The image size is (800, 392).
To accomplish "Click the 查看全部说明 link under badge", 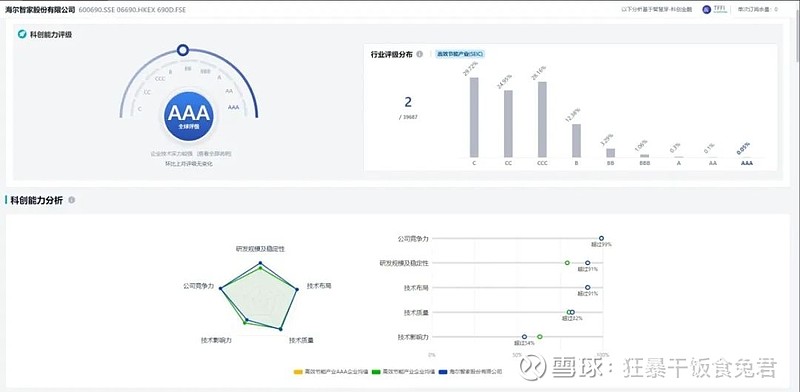I will [x=215, y=153].
